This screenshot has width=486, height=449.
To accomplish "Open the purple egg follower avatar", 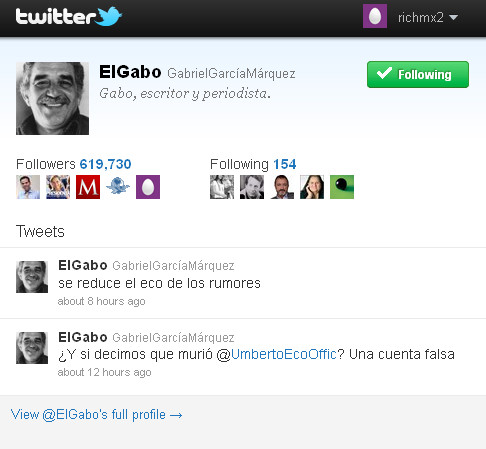I will click(x=148, y=187).
